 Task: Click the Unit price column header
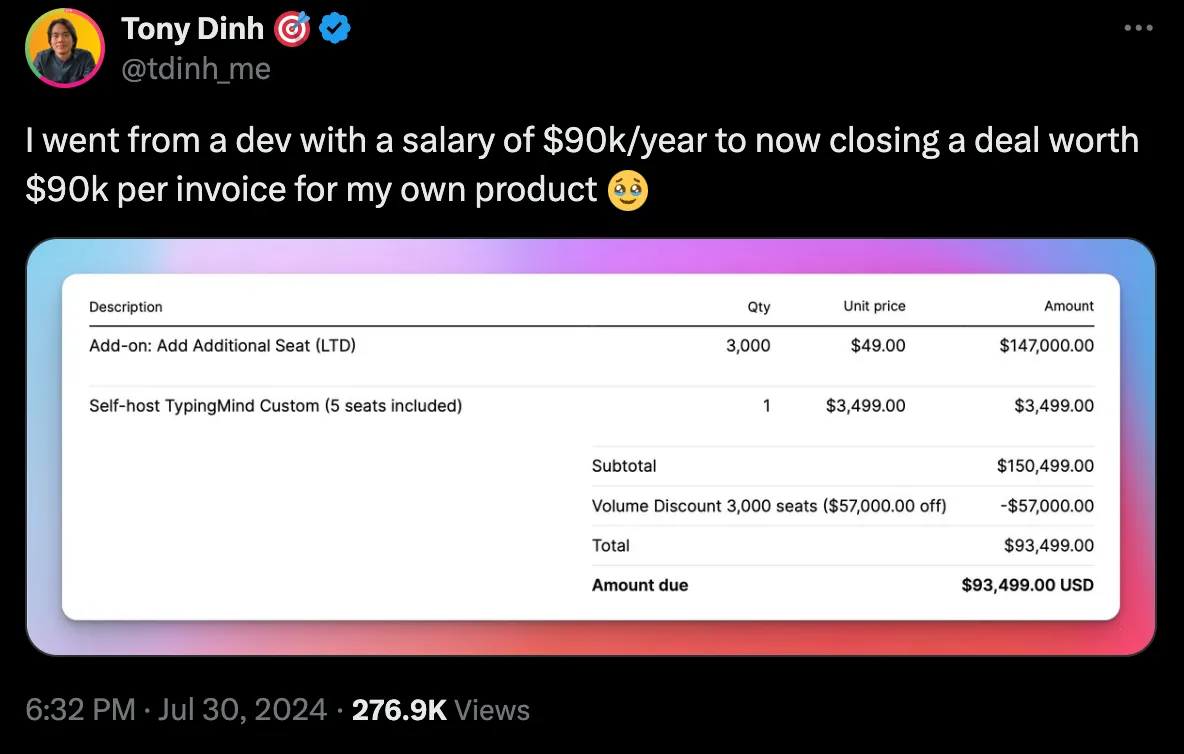874,306
